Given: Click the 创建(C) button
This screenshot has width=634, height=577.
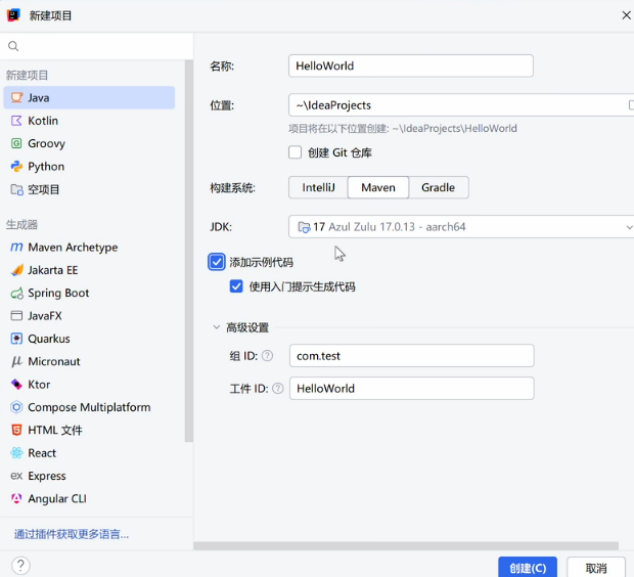Looking at the screenshot, I should (x=528, y=568).
